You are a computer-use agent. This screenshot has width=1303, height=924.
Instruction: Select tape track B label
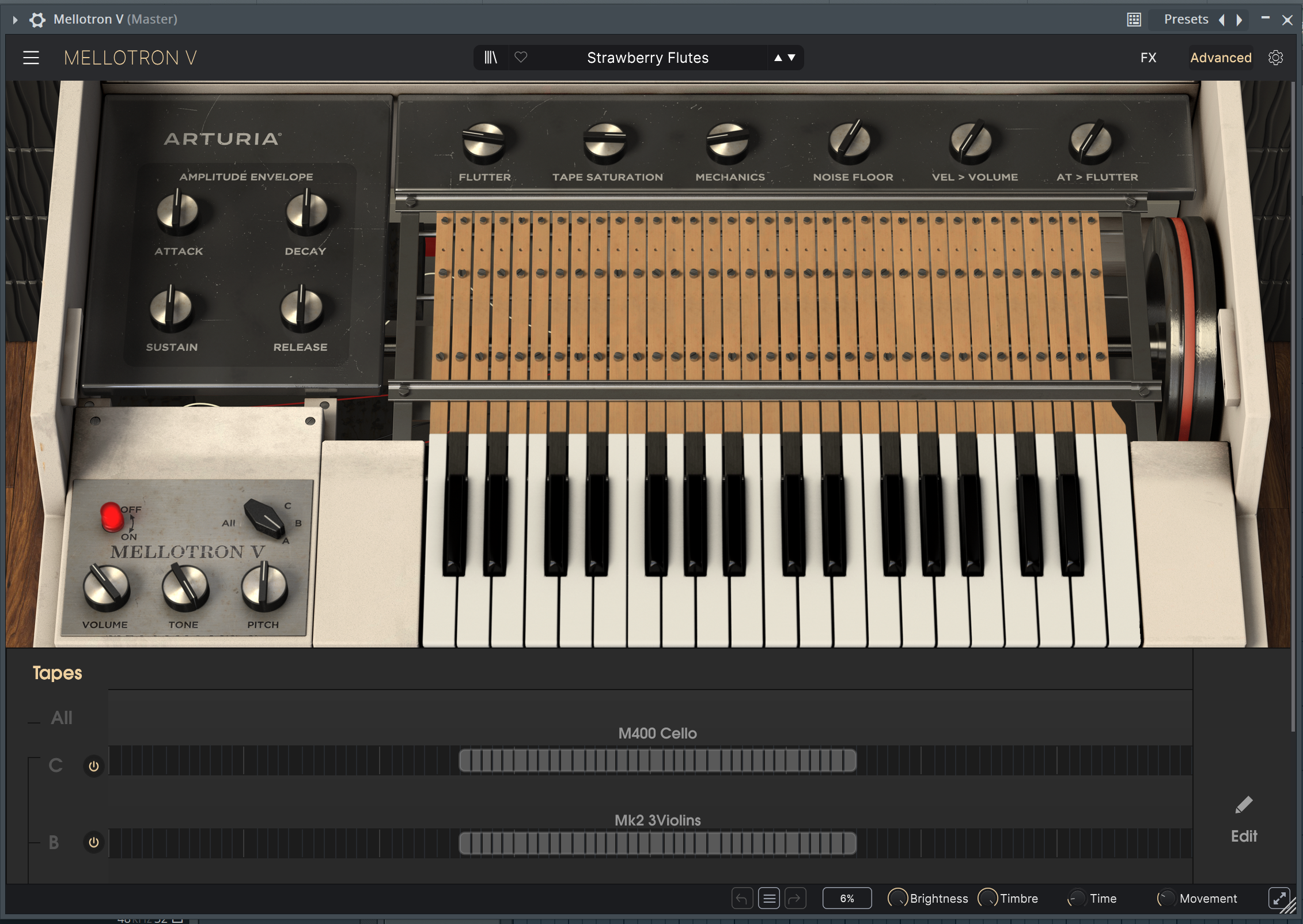click(54, 843)
